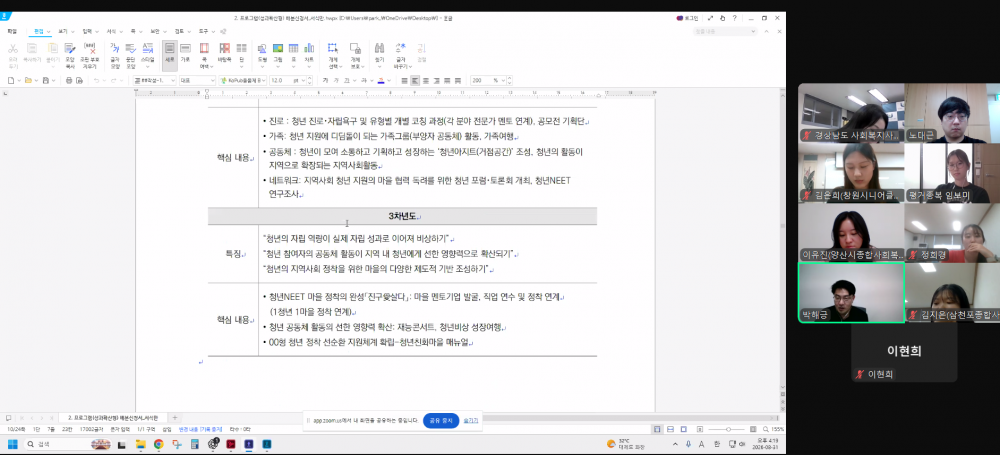
Task: Adjust the zoom slider in the status bar
Action: tap(727, 429)
